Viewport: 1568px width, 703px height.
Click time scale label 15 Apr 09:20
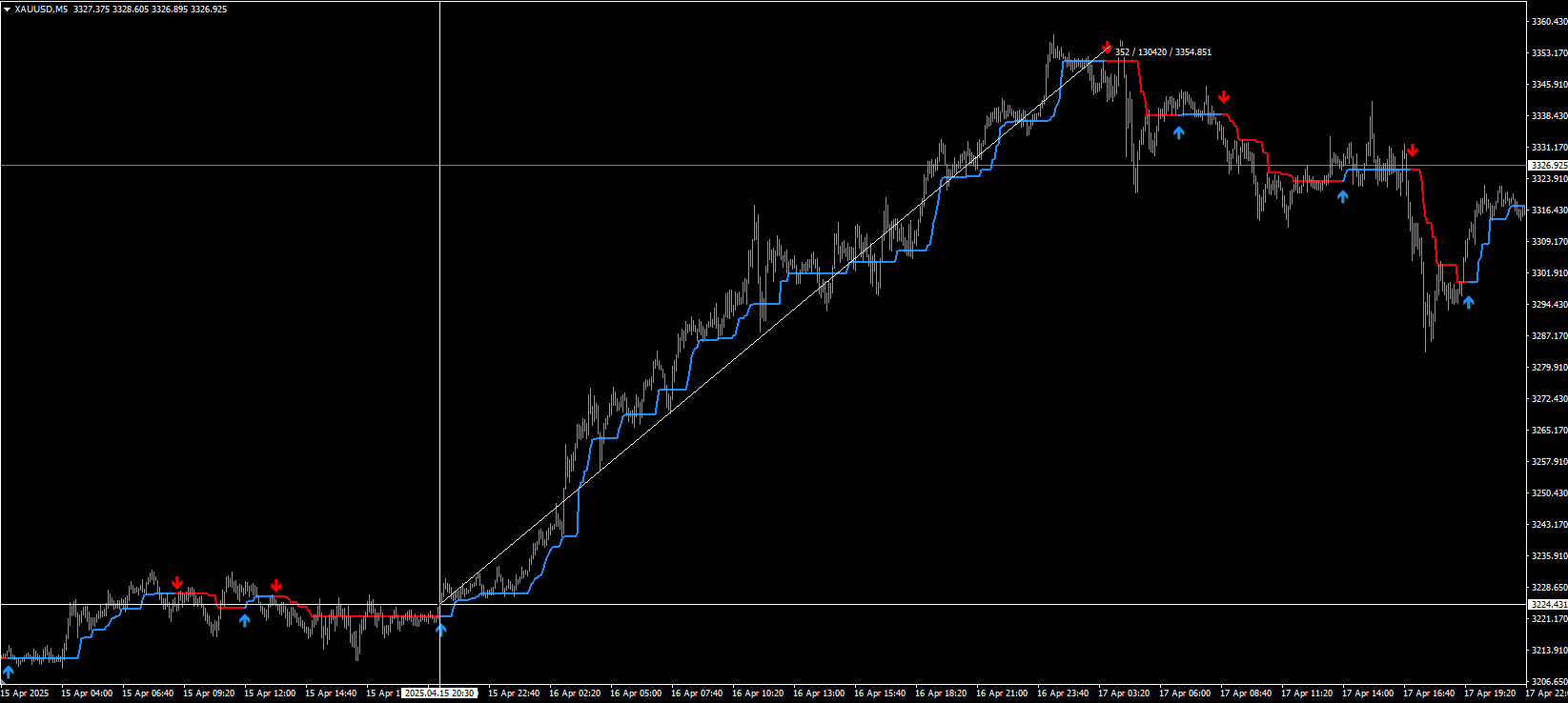point(209,693)
